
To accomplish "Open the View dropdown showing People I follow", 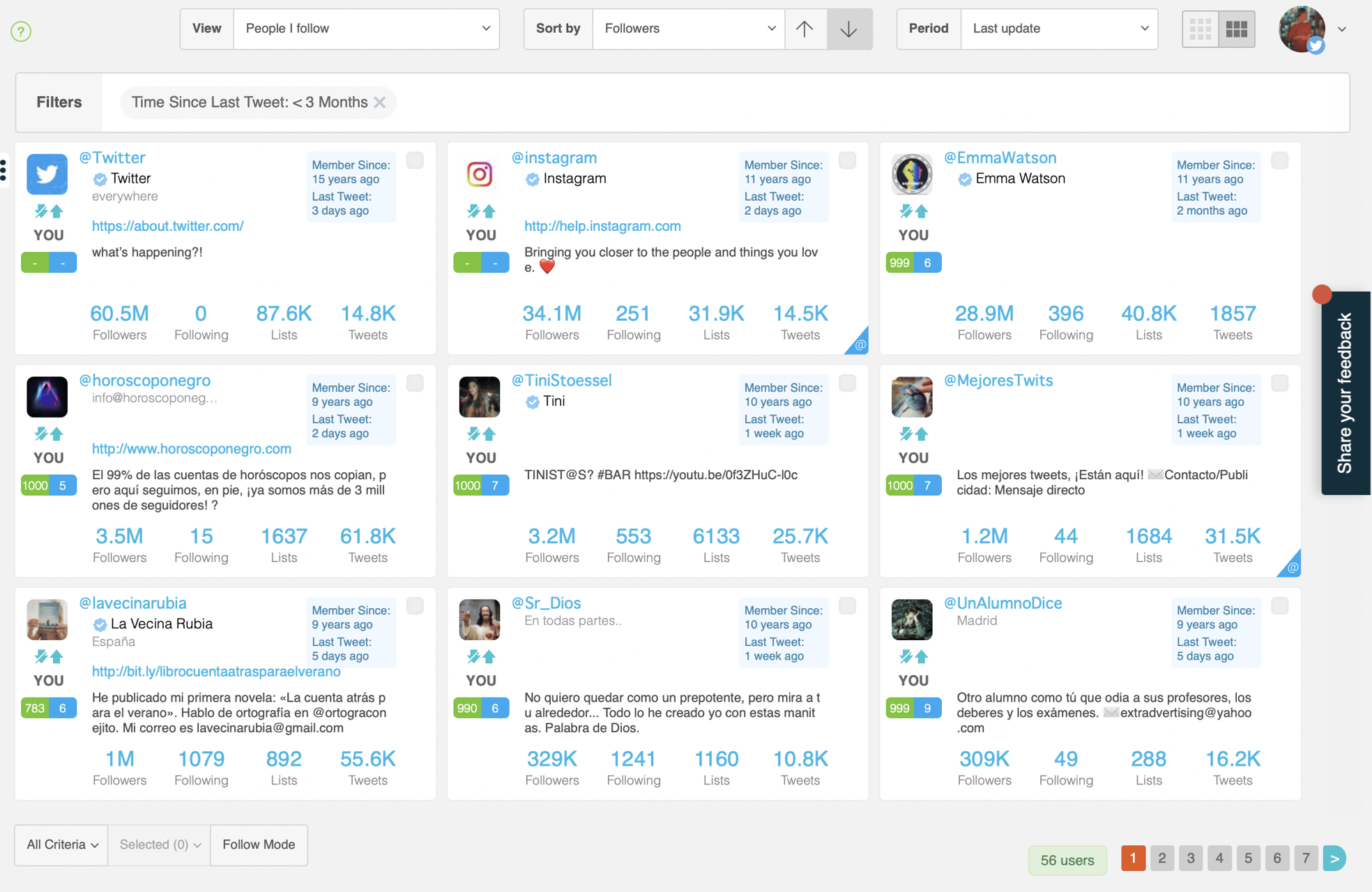I will tap(366, 29).
